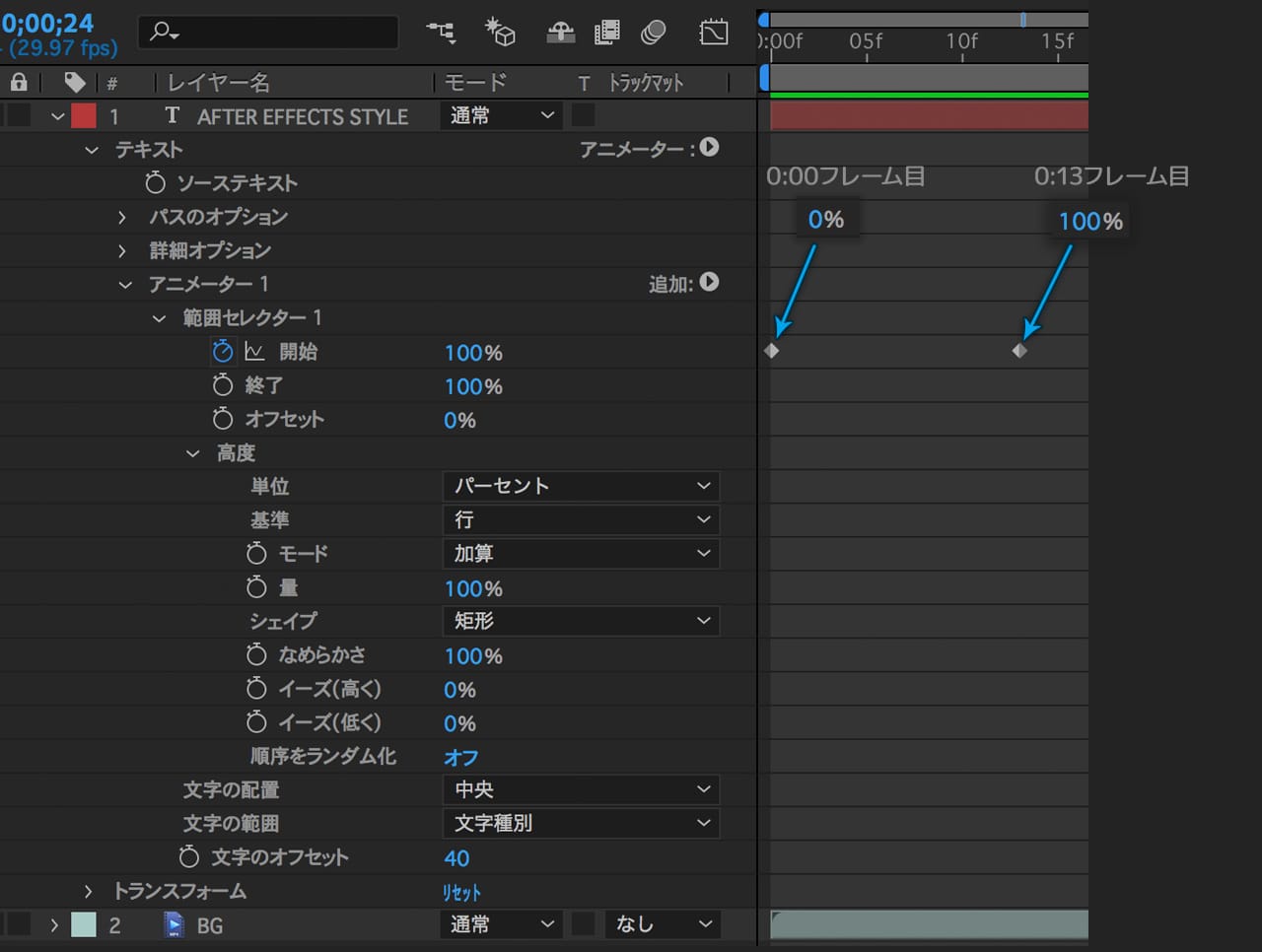The width and height of the screenshot is (1262, 952).
Task: Click the 順序をランダム化 オフ value
Action: 460,757
